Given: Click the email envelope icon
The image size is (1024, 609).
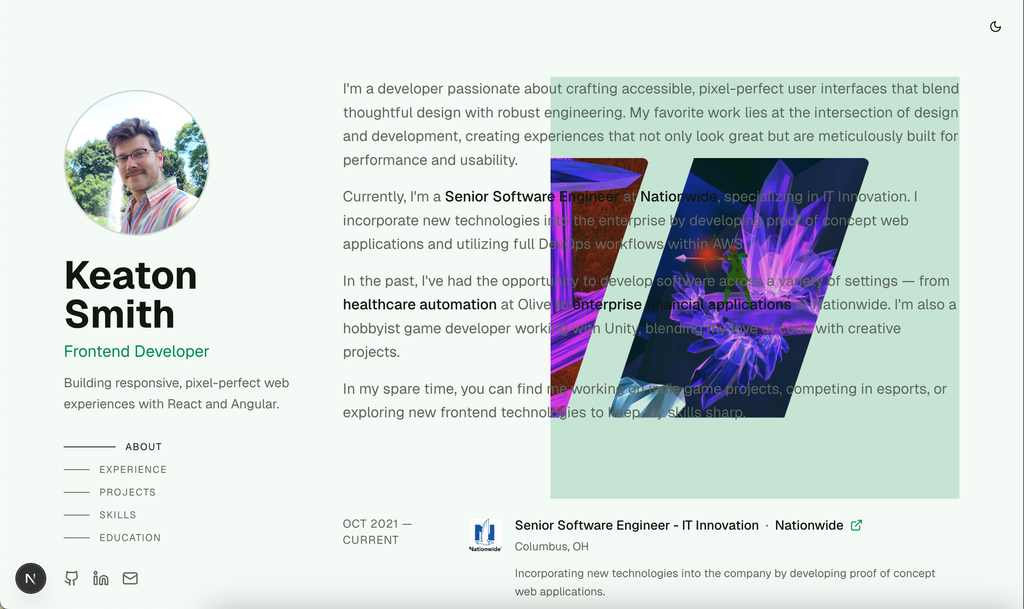Looking at the screenshot, I should 130,578.
